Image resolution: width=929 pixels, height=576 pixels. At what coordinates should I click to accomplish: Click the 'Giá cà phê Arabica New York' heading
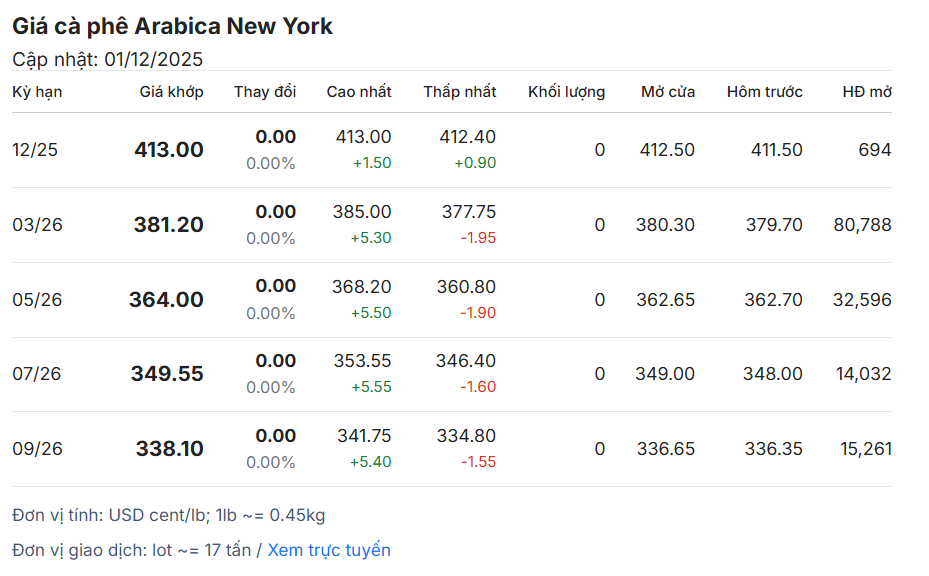click(172, 27)
